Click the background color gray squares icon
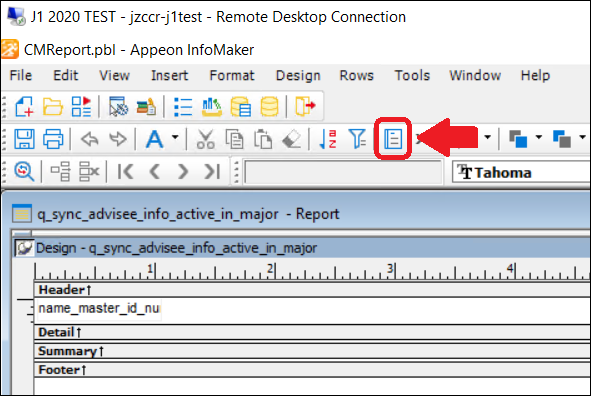Screen dimensions: 591x396 tap(562, 139)
